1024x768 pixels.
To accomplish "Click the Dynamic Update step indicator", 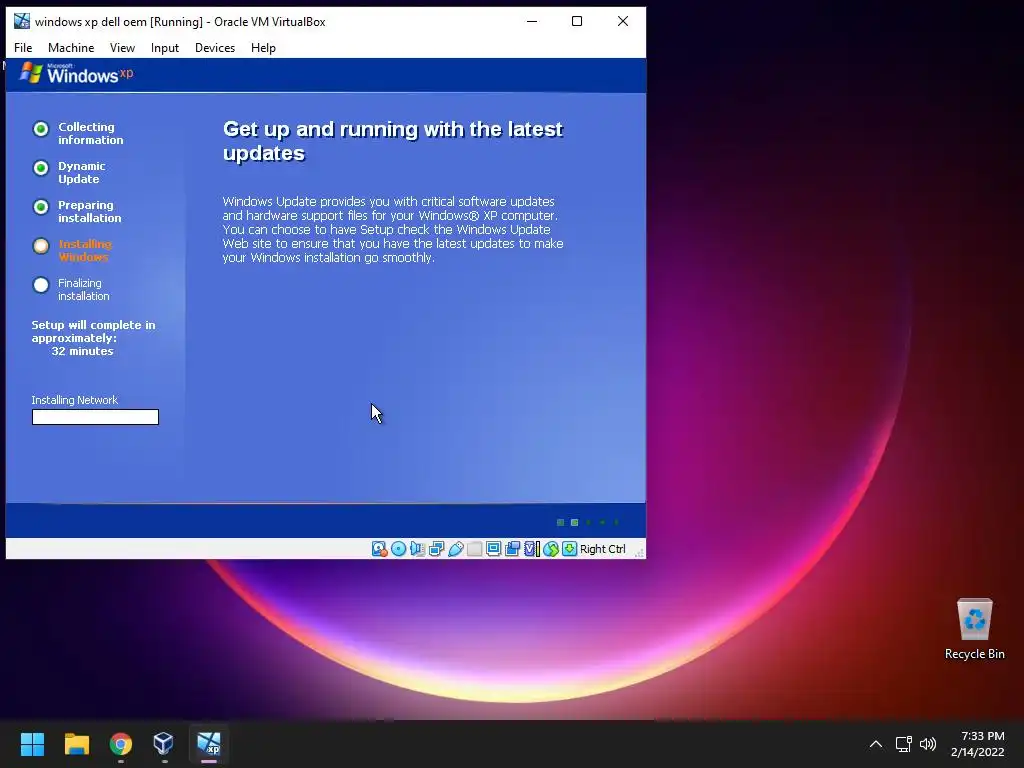I will click(40, 168).
